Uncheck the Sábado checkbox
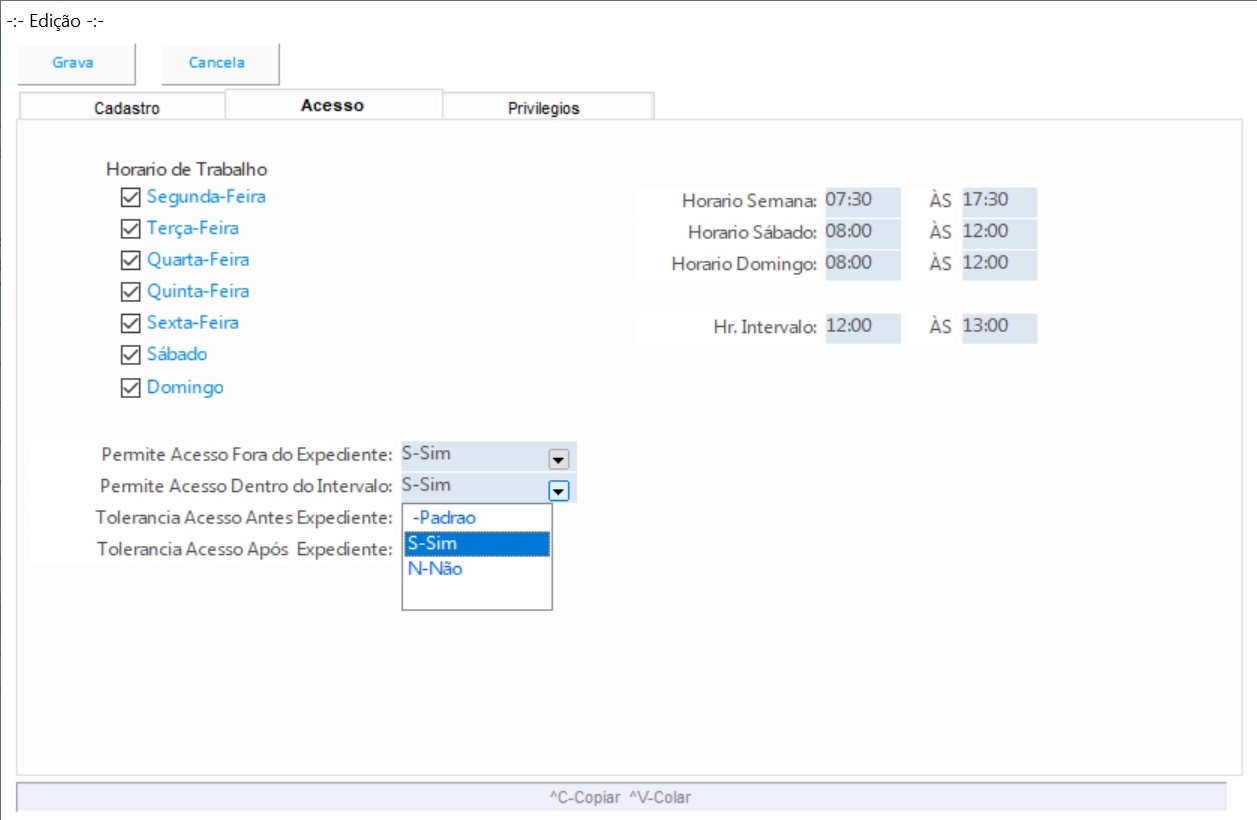The height and width of the screenshot is (820, 1257). [130, 355]
